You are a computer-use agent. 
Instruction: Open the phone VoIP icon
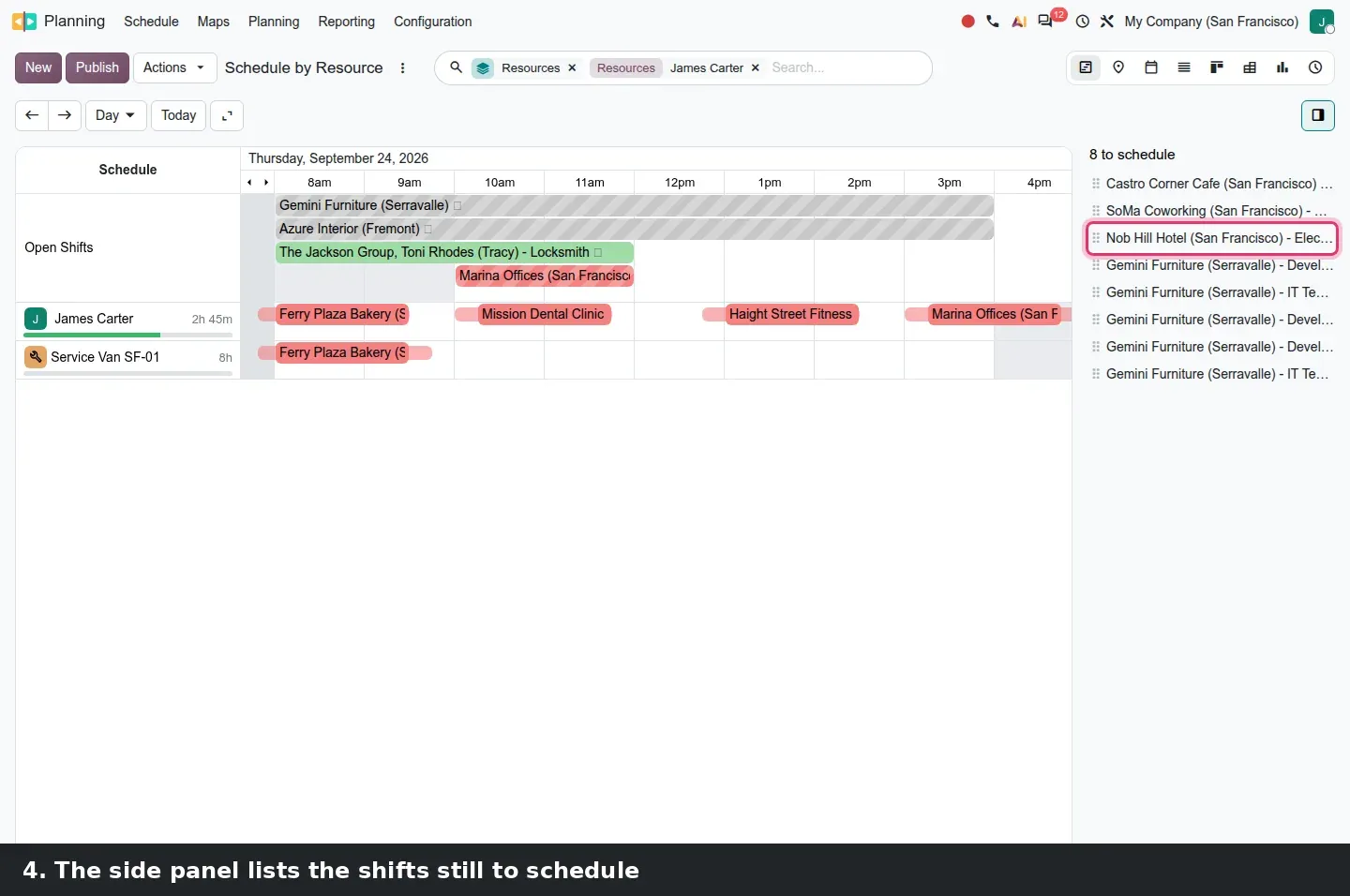point(993,22)
